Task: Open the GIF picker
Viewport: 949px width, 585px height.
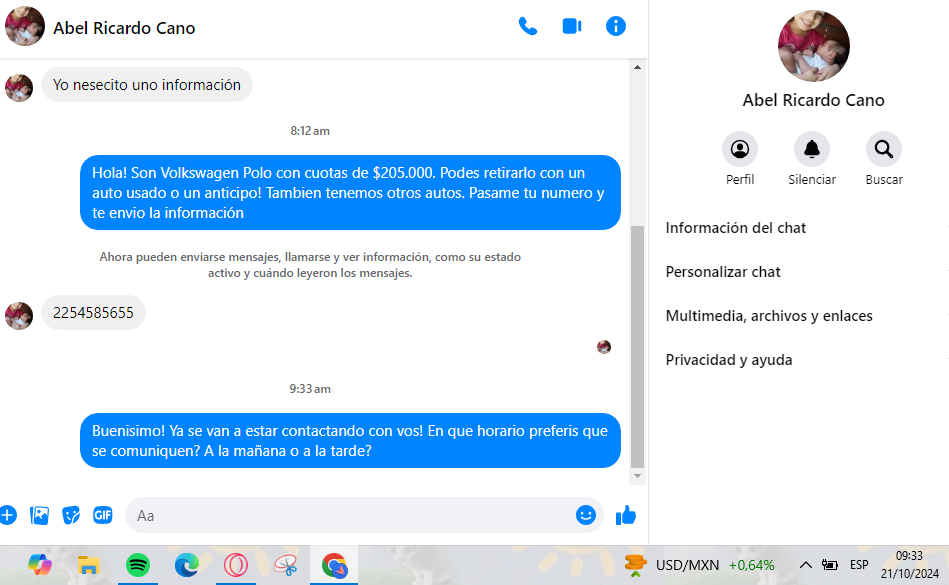Action: 102,515
